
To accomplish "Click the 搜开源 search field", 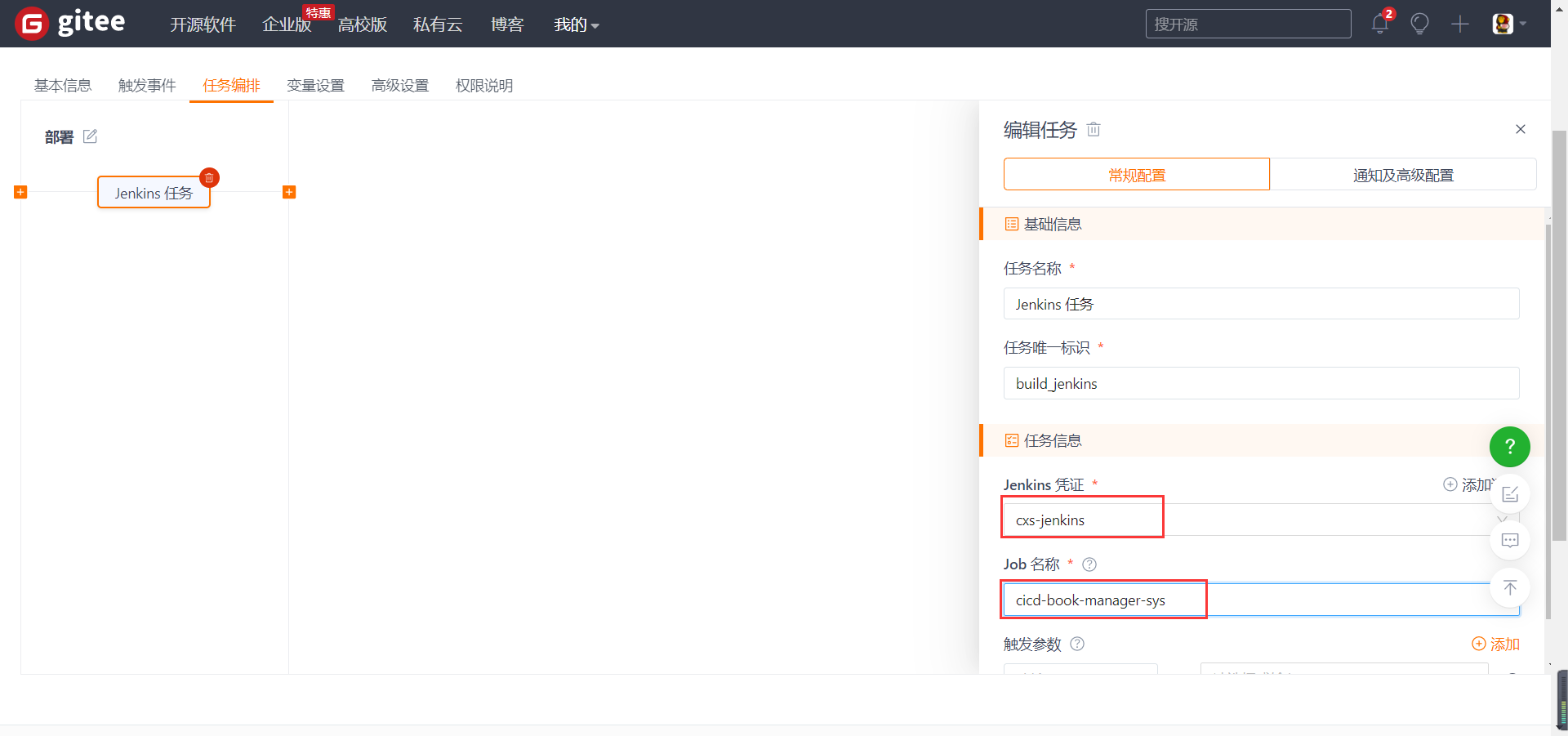I will click(1248, 24).
